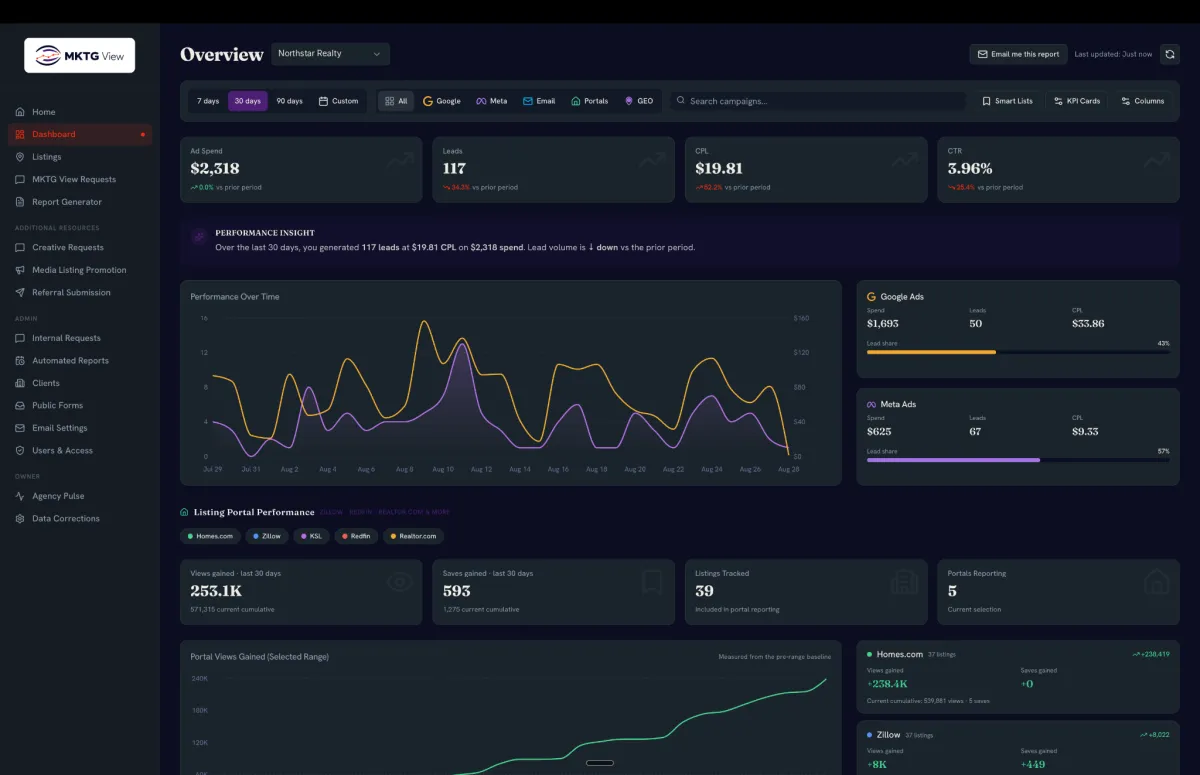Screen dimensions: 1200x775
Task: Open Smart Lists
Action: (x=1007, y=101)
